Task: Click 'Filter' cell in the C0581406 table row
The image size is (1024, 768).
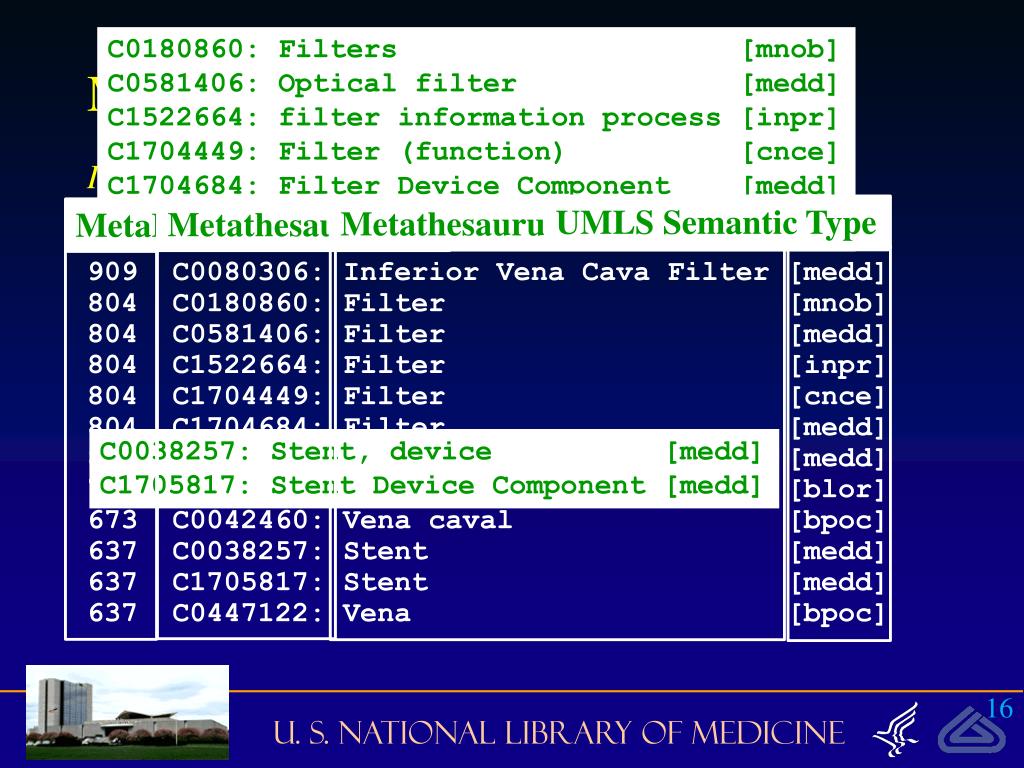Action: click(x=394, y=334)
